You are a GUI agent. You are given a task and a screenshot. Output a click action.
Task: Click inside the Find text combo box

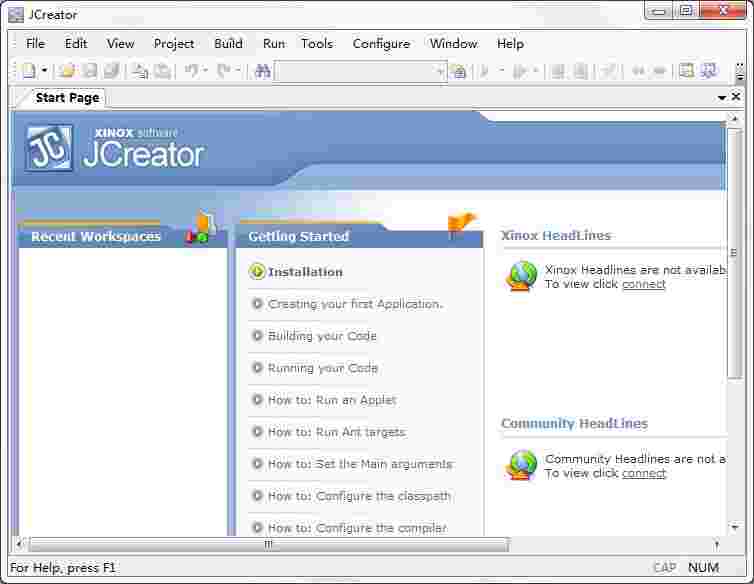click(355, 72)
